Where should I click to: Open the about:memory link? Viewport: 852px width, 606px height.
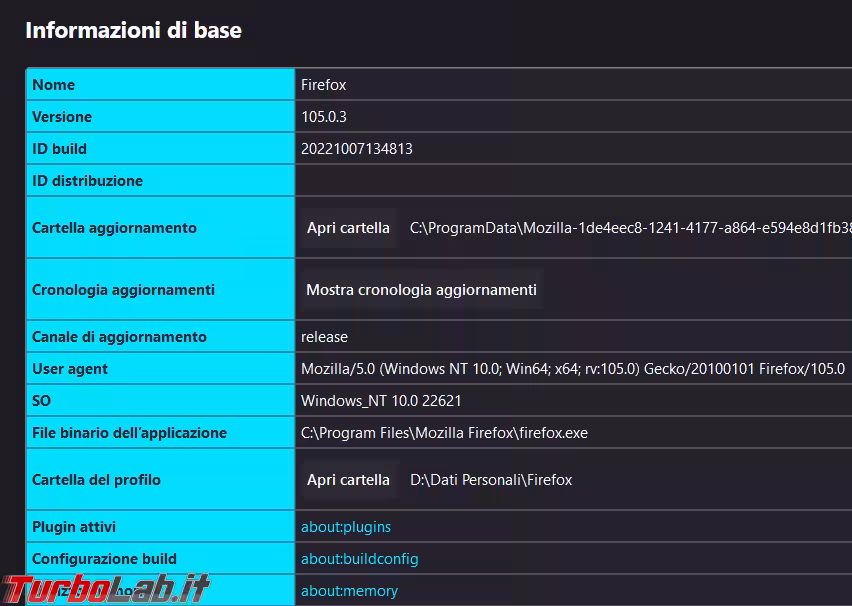[349, 591]
